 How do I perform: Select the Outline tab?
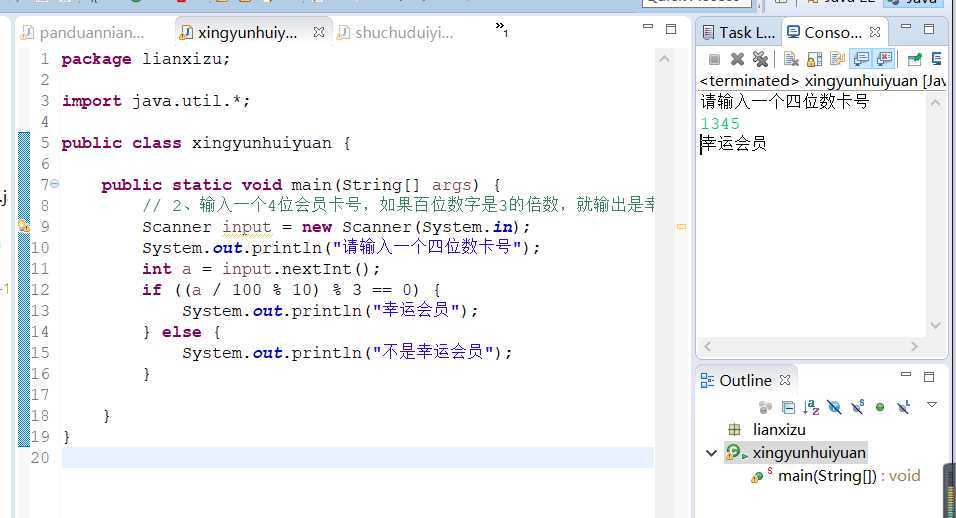click(737, 380)
